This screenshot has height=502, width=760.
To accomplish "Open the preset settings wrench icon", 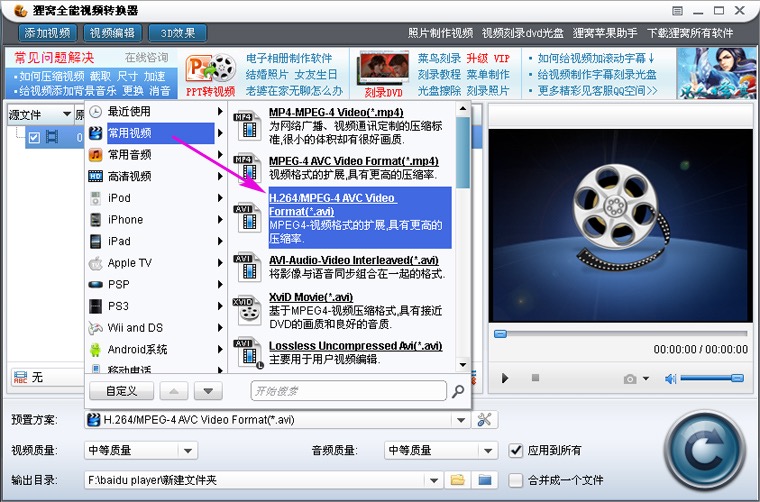I will 484,420.
